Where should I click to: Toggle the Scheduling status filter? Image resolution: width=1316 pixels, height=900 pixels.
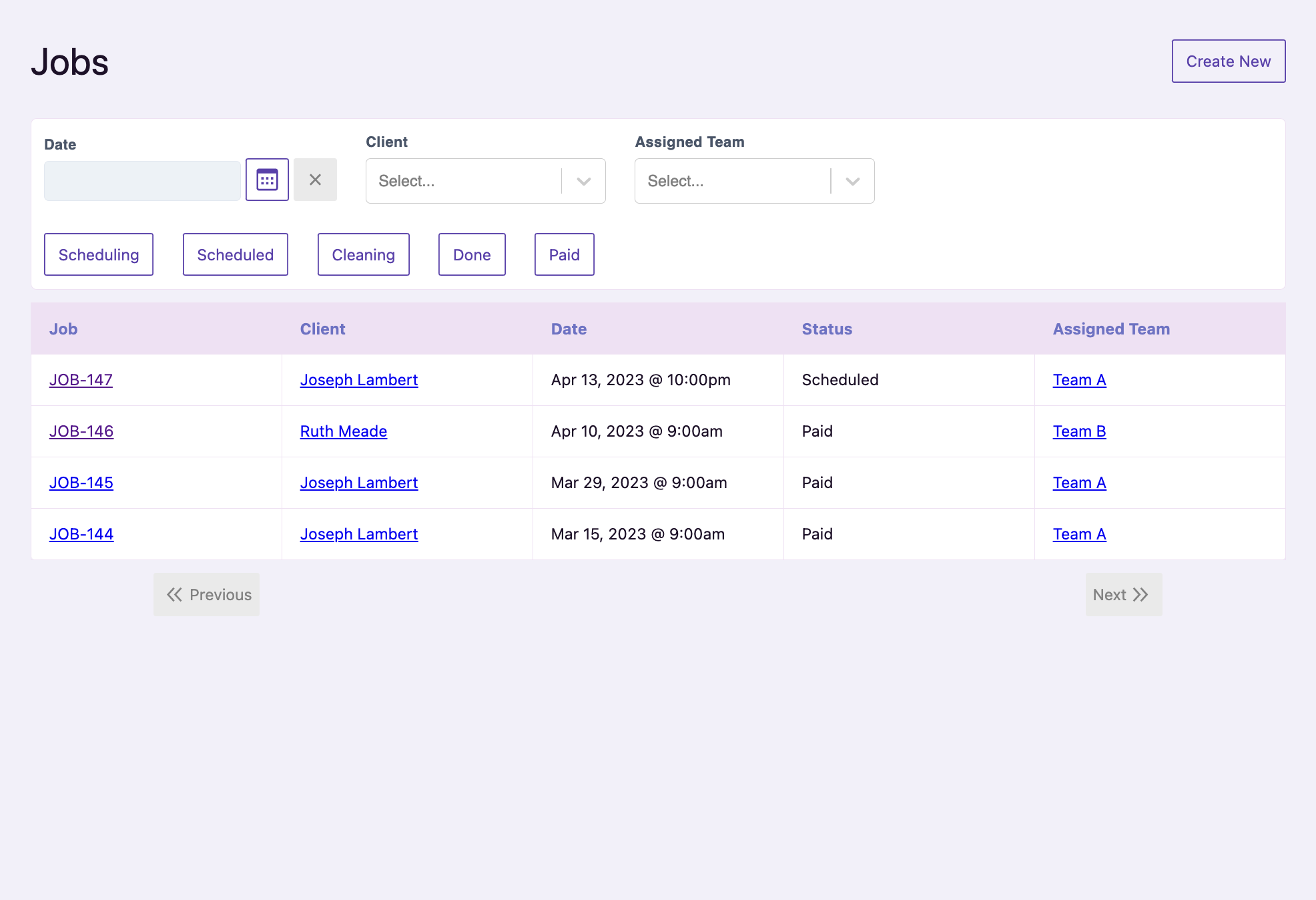tap(99, 254)
